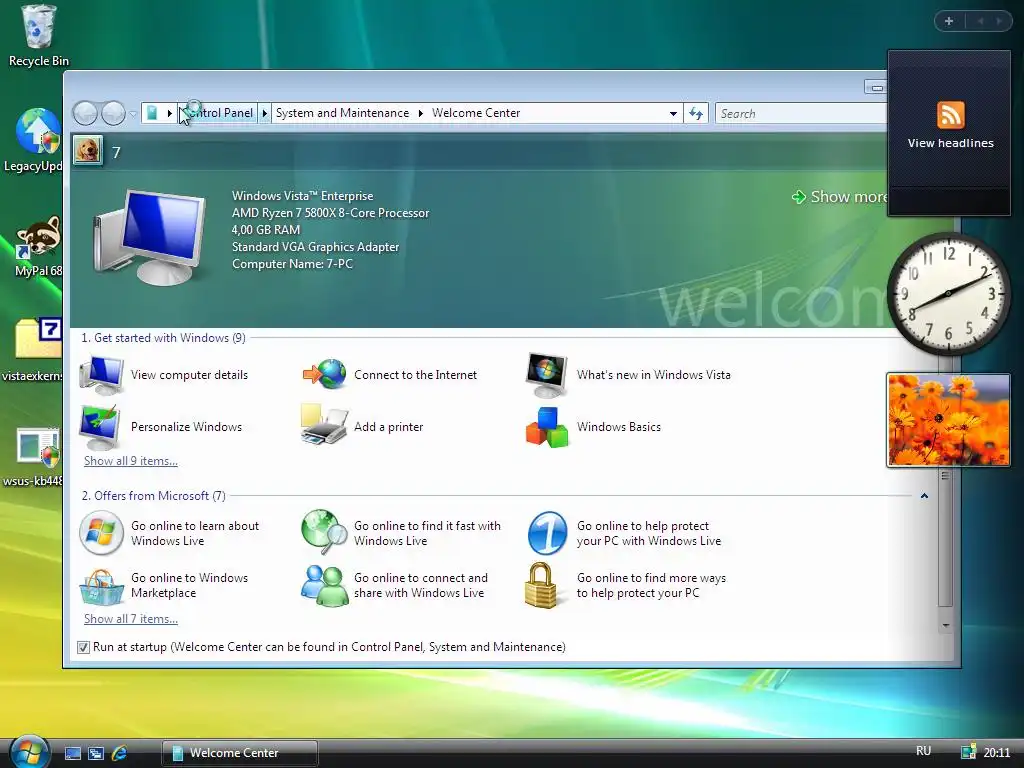Image resolution: width=1024 pixels, height=768 pixels.
Task: Open Recycle Bin on the desktop
Action: [x=39, y=37]
